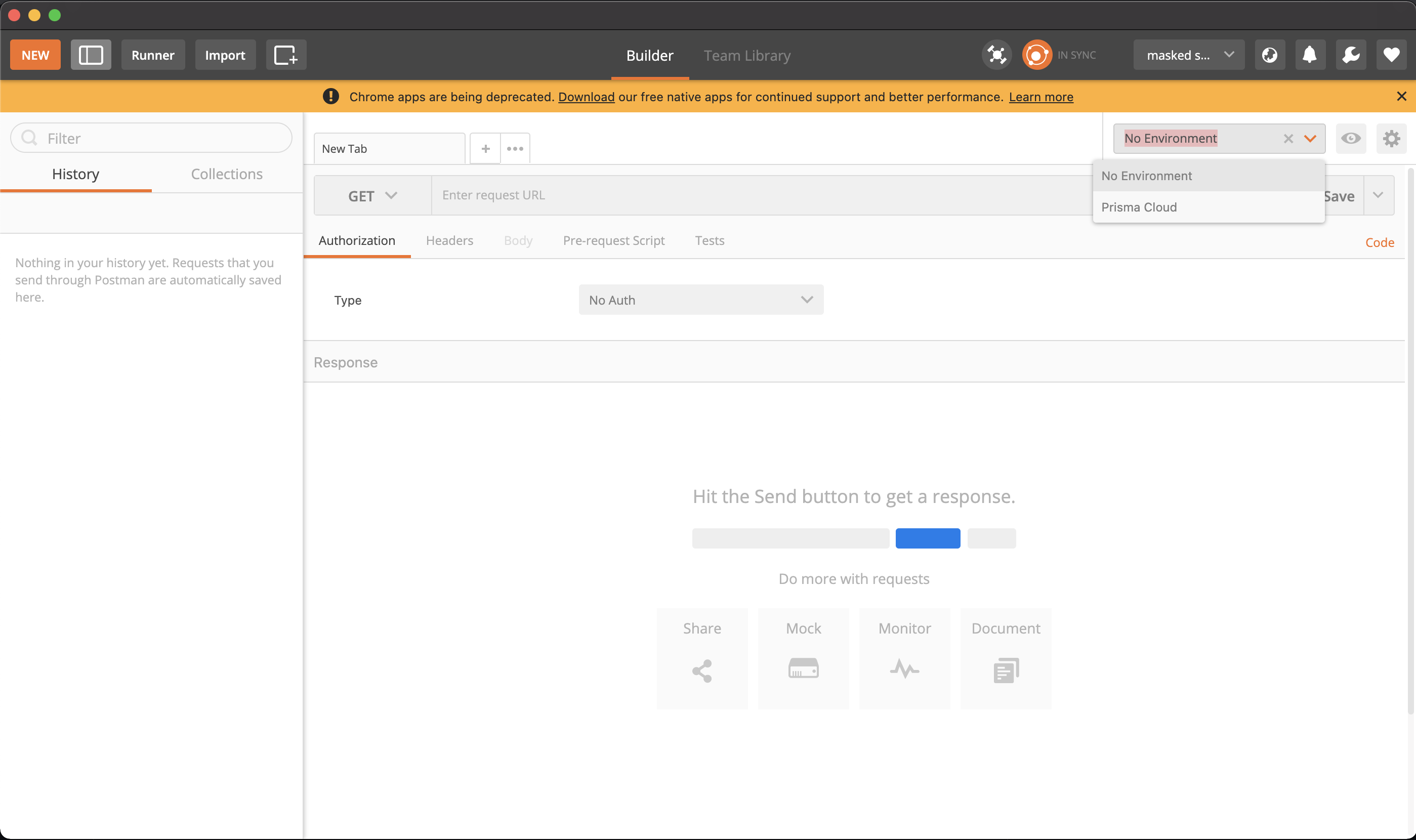Click History to view request history
This screenshot has width=1416, height=840.
(x=75, y=174)
